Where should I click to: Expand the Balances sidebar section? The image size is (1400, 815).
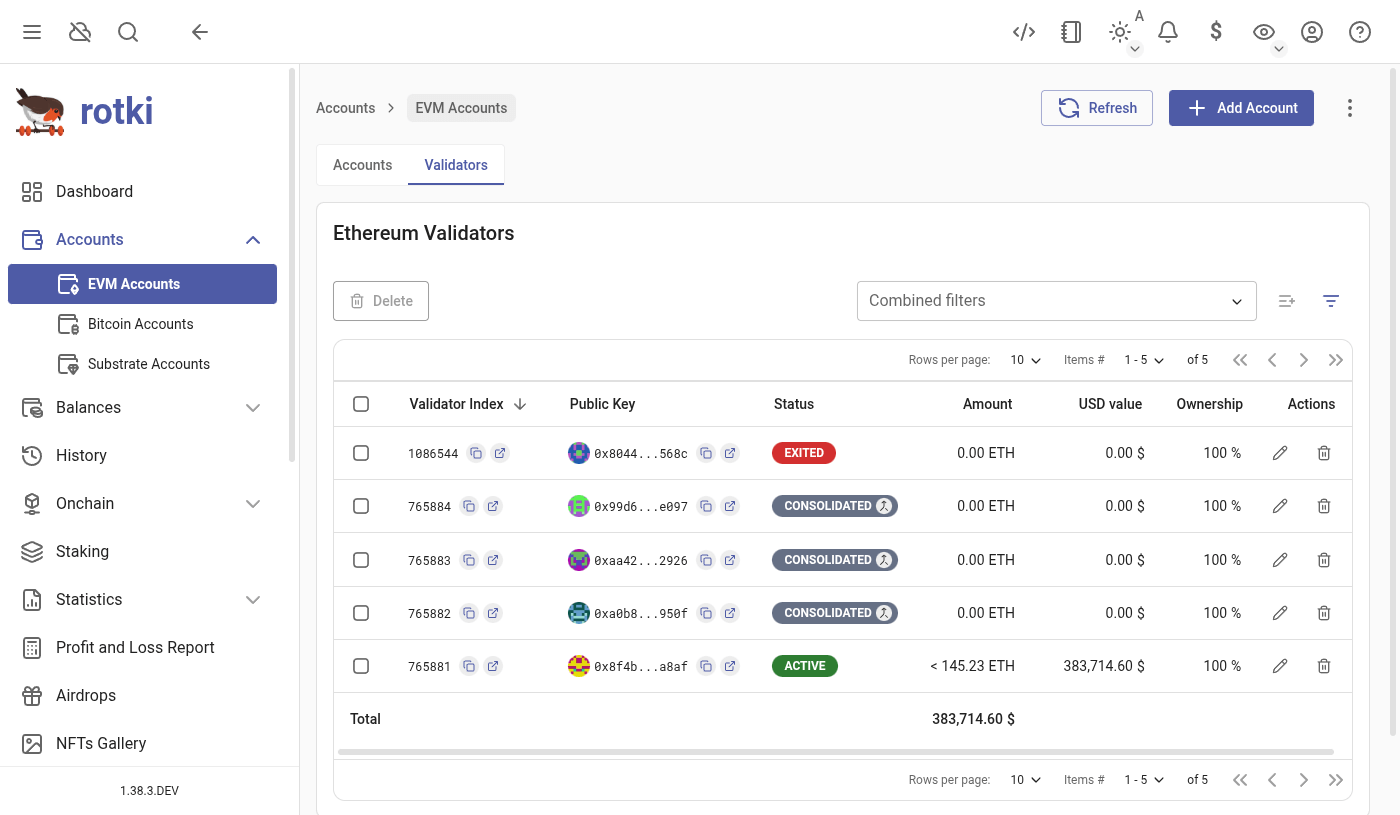click(x=253, y=408)
